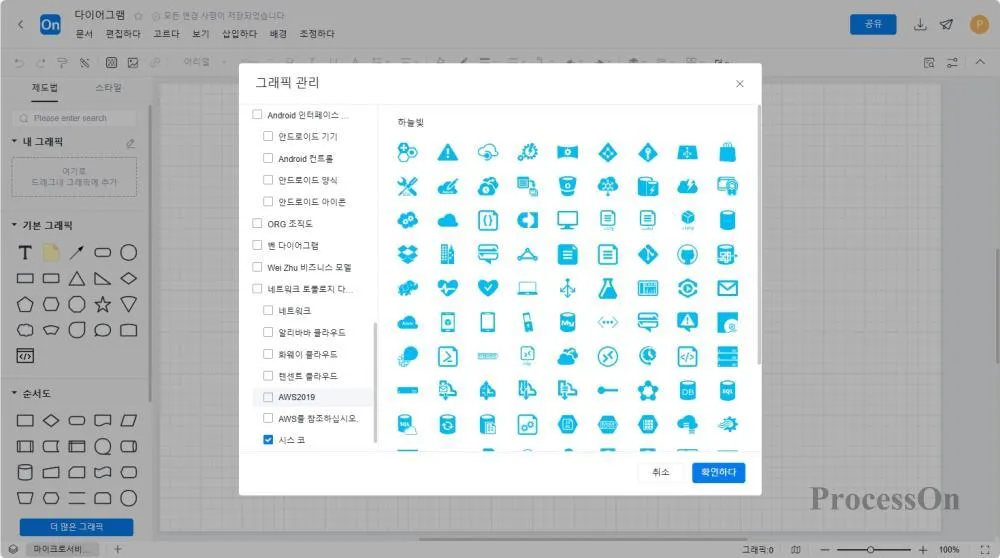
Task: Choose the desktop monitor icon
Action: point(567,221)
